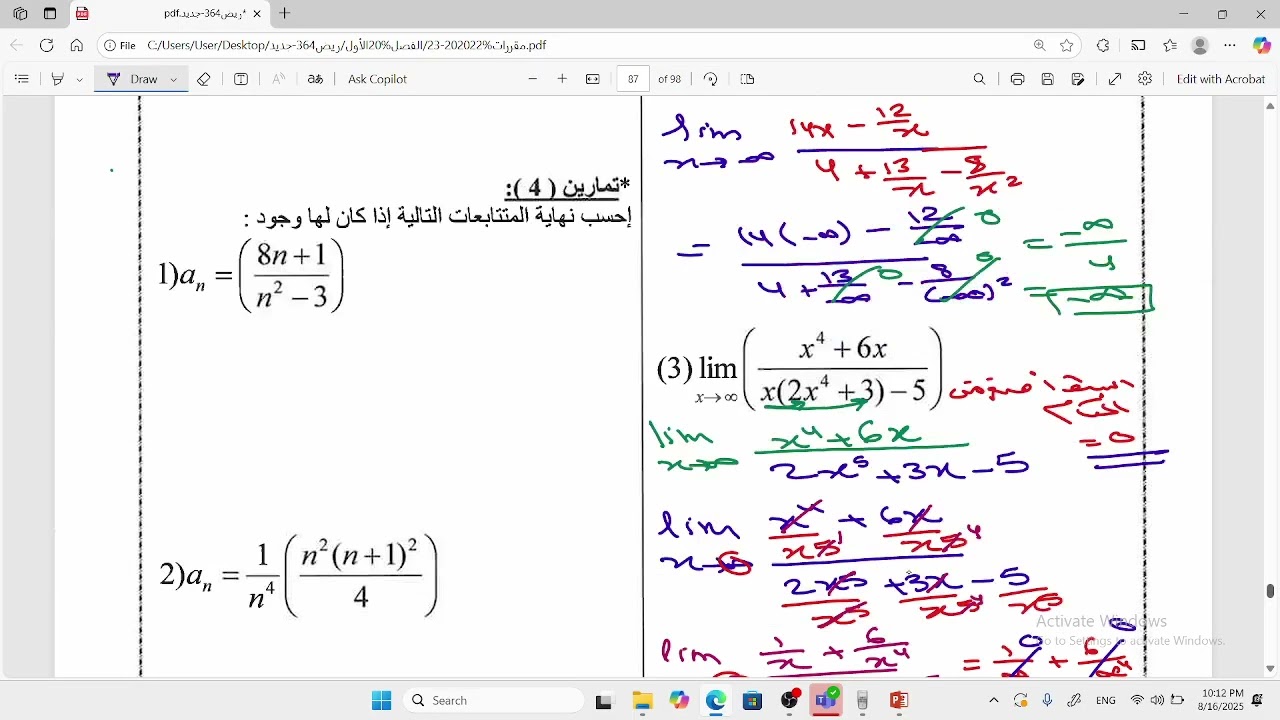Open PowerPoint from taskbar
This screenshot has height=720, width=1280.
[899, 701]
